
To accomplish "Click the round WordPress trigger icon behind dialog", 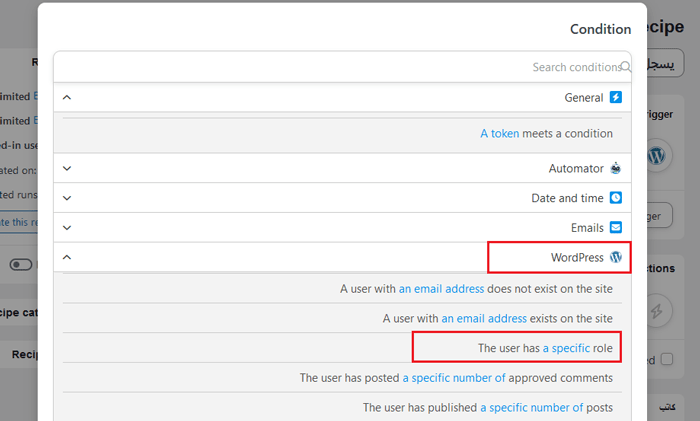I will click(656, 156).
